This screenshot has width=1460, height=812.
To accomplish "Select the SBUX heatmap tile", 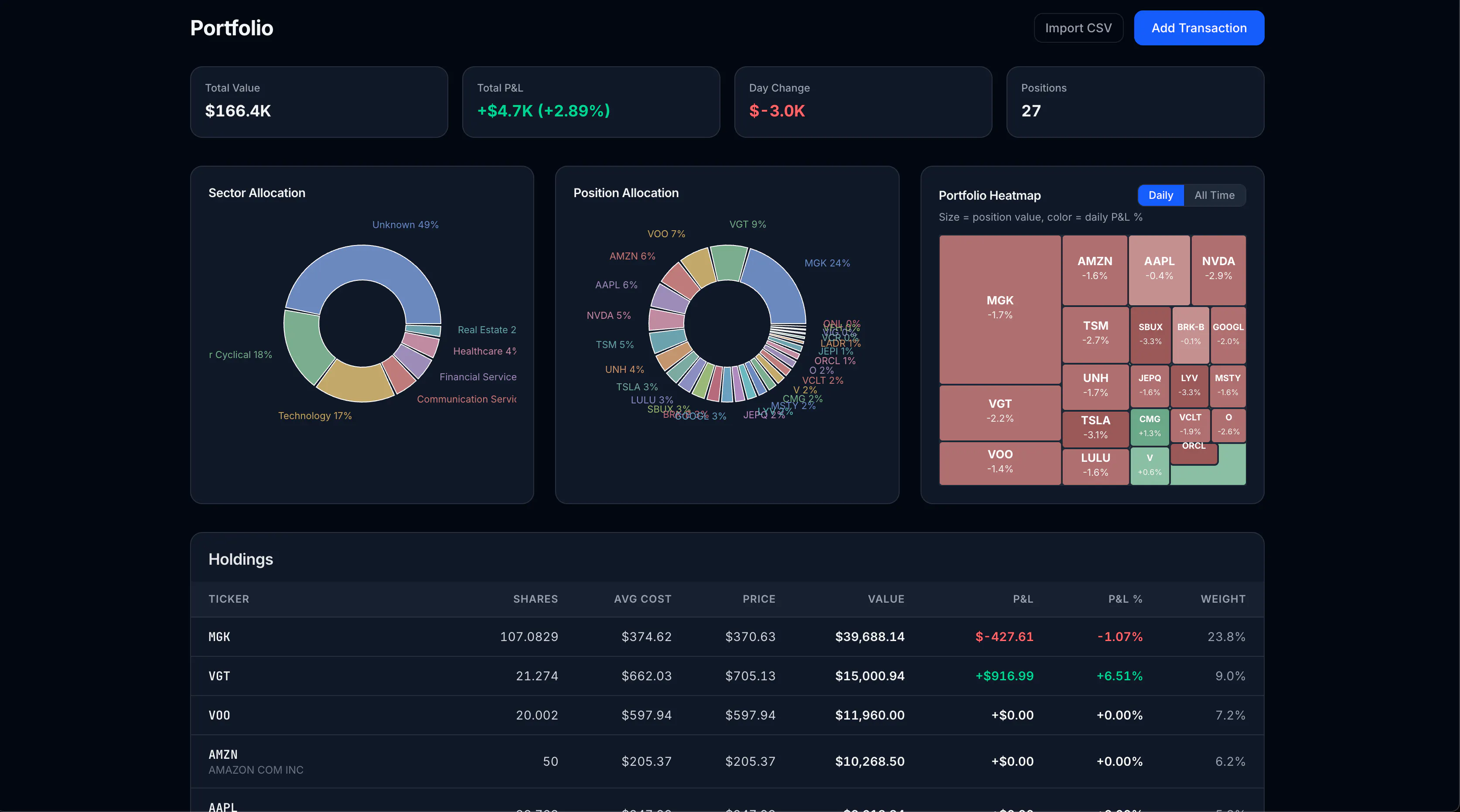I will pyautogui.click(x=1150, y=334).
